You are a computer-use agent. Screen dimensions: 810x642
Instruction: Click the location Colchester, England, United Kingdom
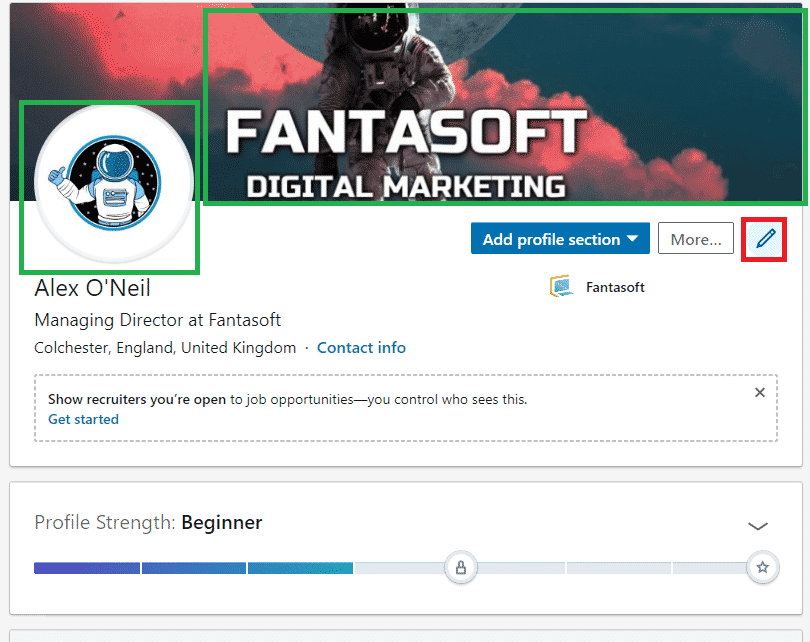165,348
